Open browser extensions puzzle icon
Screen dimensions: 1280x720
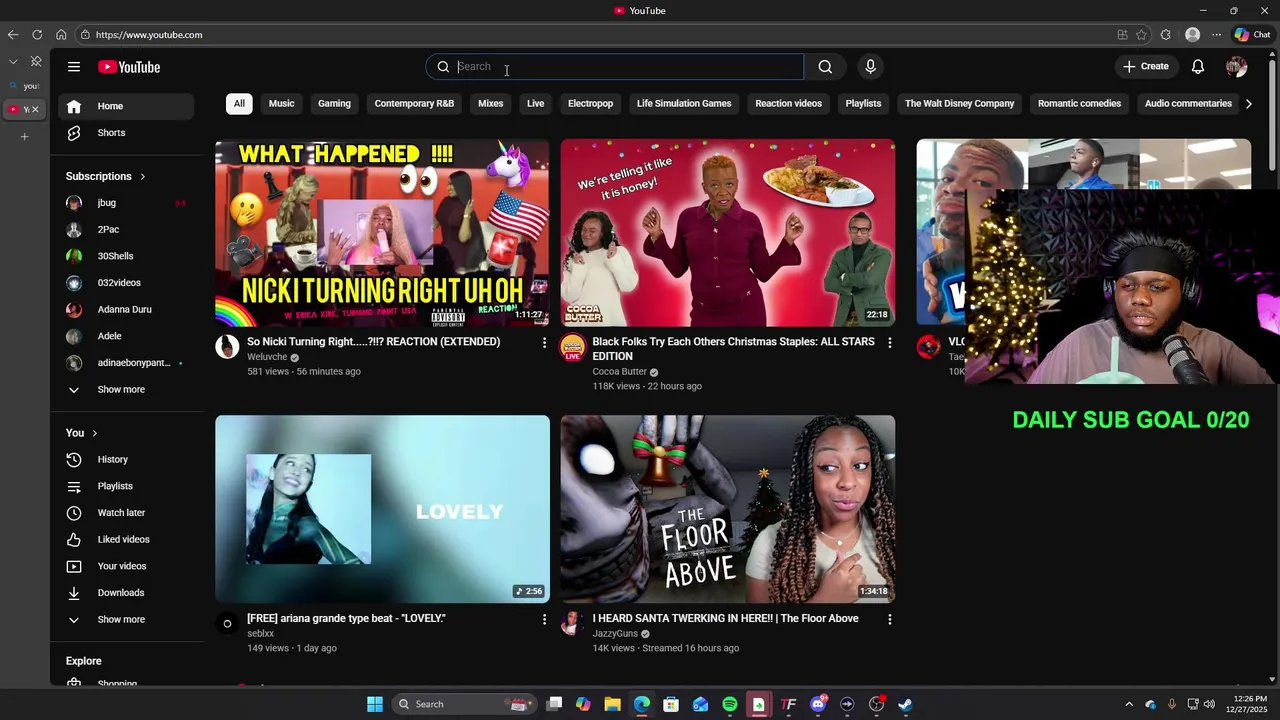tap(1166, 35)
